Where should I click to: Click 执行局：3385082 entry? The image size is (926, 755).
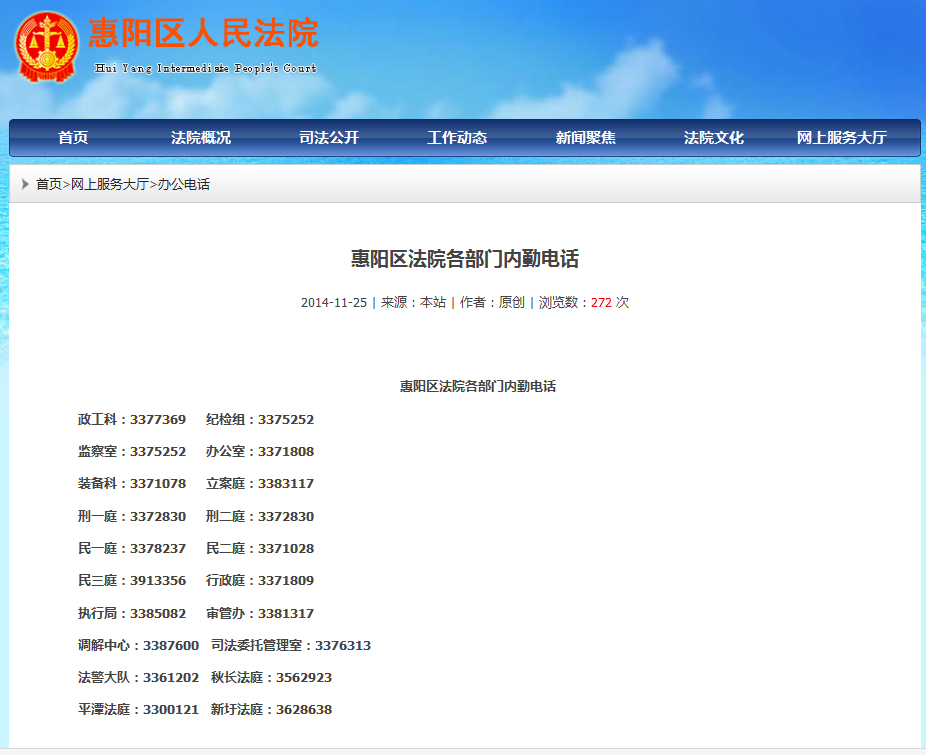(132, 613)
